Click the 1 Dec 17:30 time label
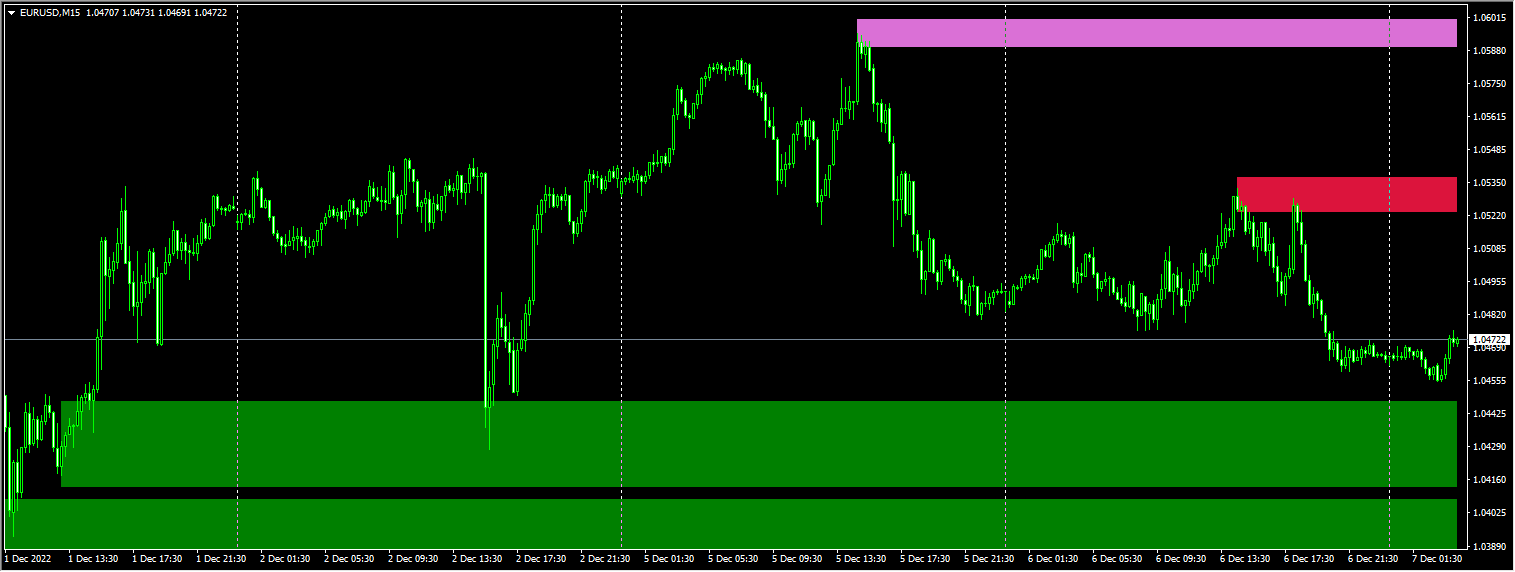 [x=157, y=560]
